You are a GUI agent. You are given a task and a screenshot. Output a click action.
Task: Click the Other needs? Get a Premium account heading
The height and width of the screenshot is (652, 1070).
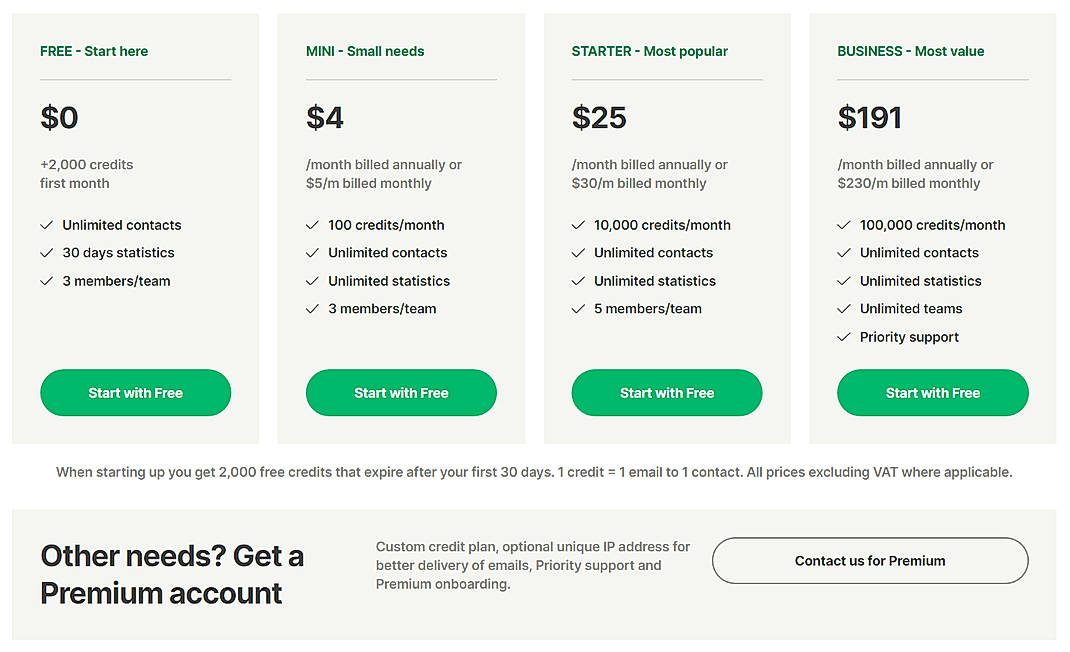(x=171, y=572)
